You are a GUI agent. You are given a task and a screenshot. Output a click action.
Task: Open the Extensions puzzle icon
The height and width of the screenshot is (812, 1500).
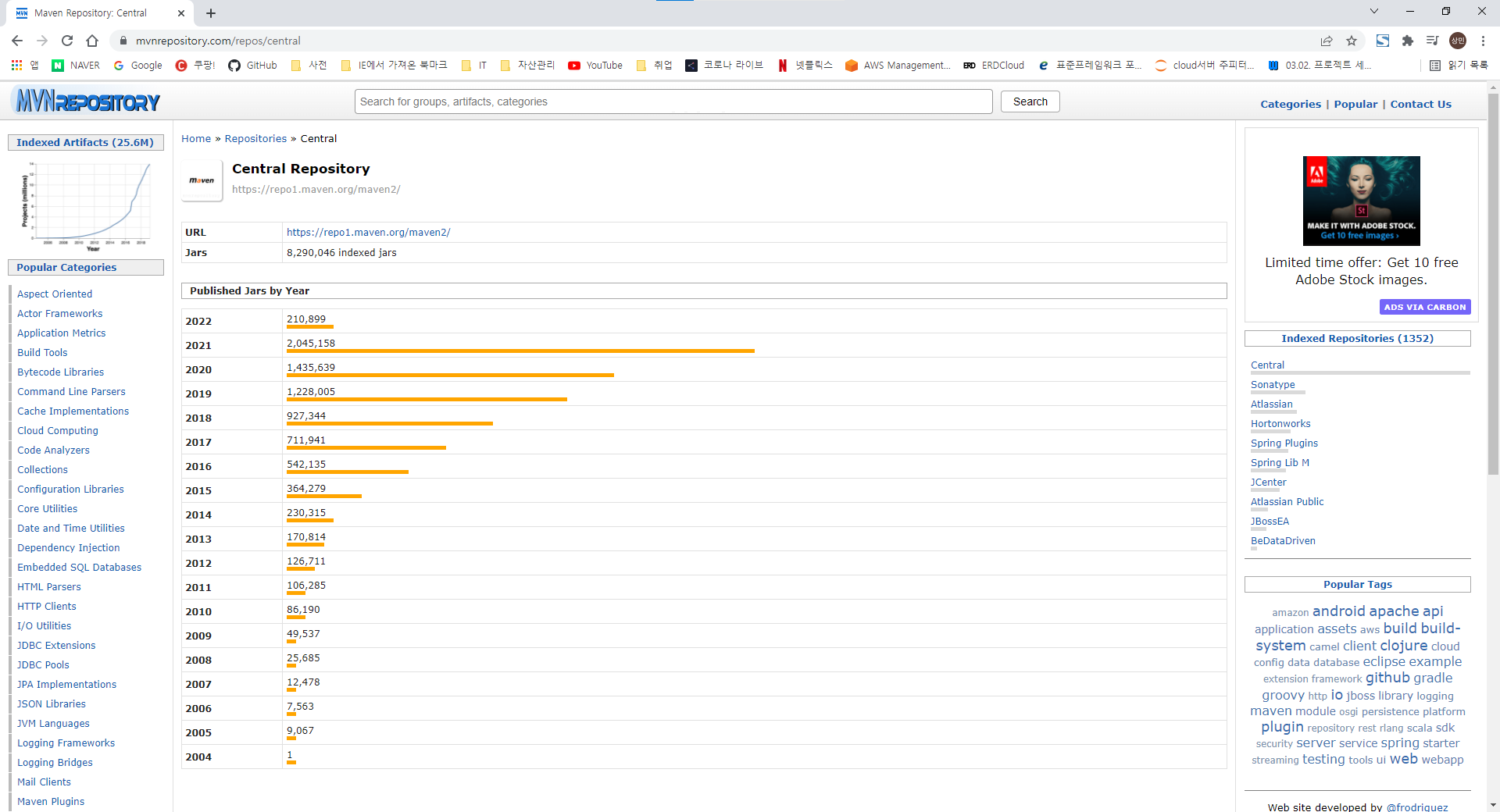coord(1408,41)
